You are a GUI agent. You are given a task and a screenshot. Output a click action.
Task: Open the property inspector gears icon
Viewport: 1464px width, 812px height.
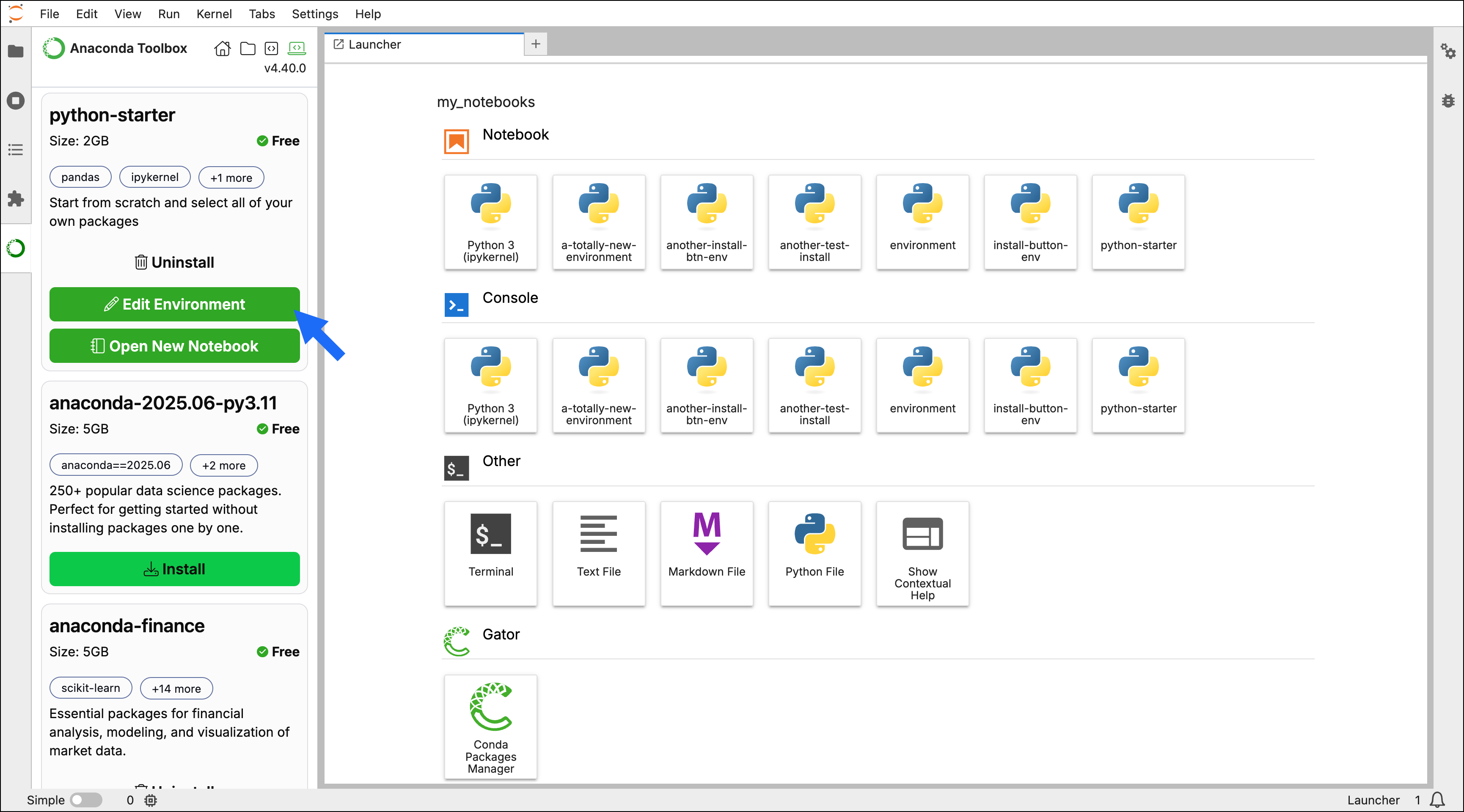point(1447,51)
